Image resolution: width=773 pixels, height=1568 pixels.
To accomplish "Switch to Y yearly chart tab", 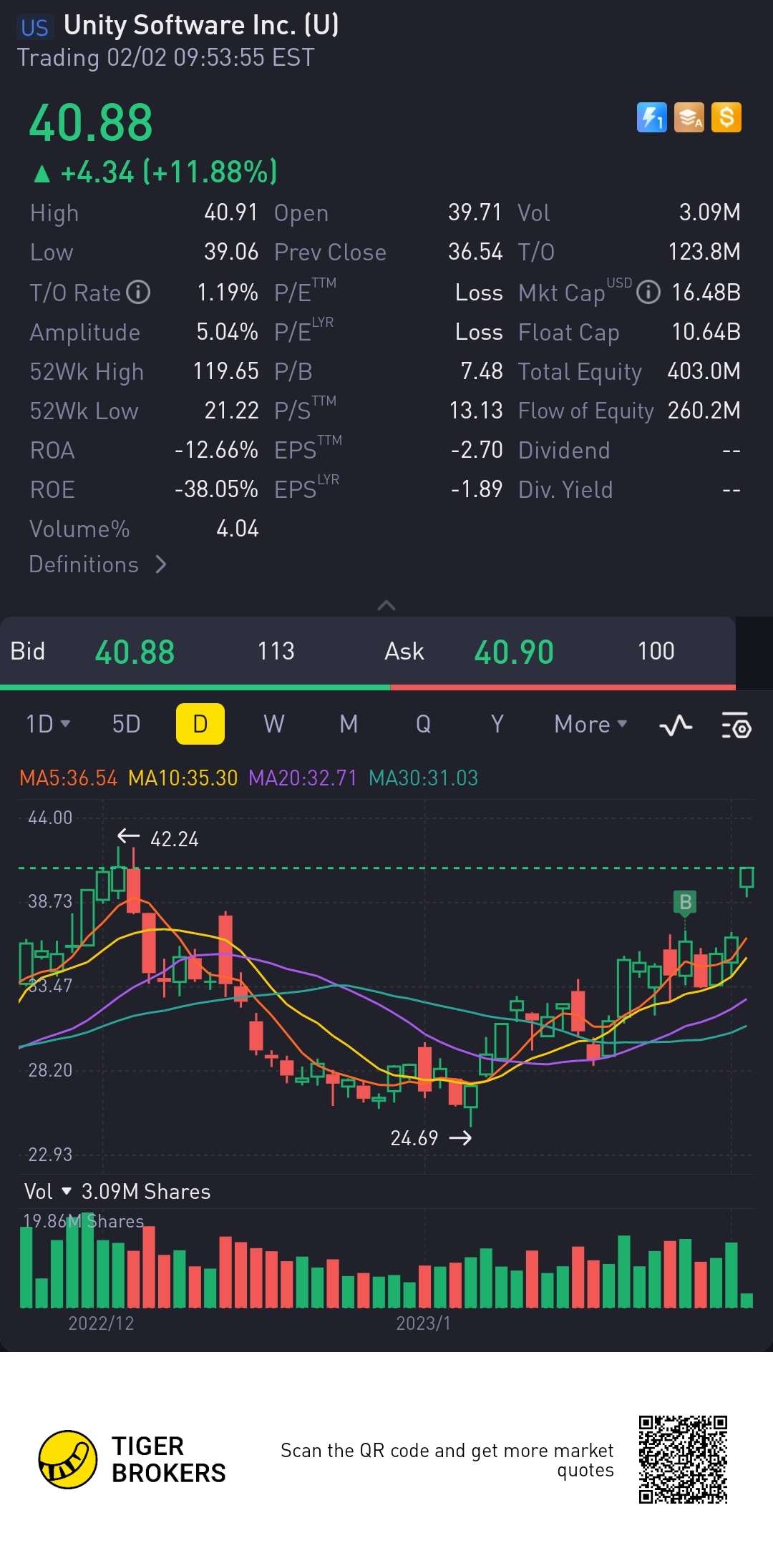I will pos(497,724).
